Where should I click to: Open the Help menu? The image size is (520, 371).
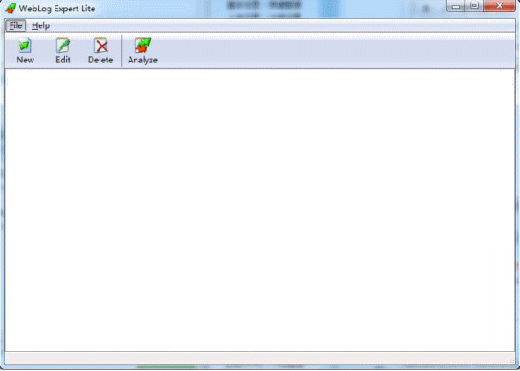click(41, 26)
